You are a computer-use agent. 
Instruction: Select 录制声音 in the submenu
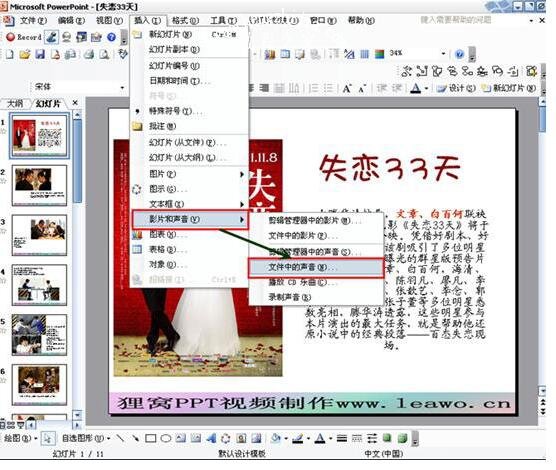316,297
